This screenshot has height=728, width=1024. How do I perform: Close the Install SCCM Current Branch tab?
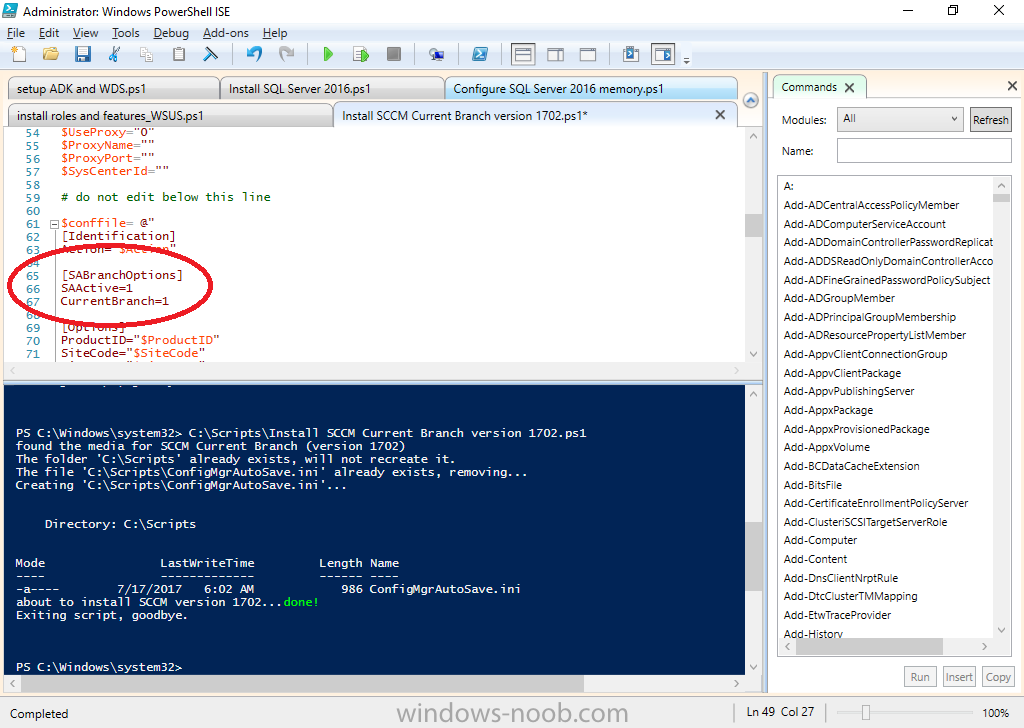720,115
